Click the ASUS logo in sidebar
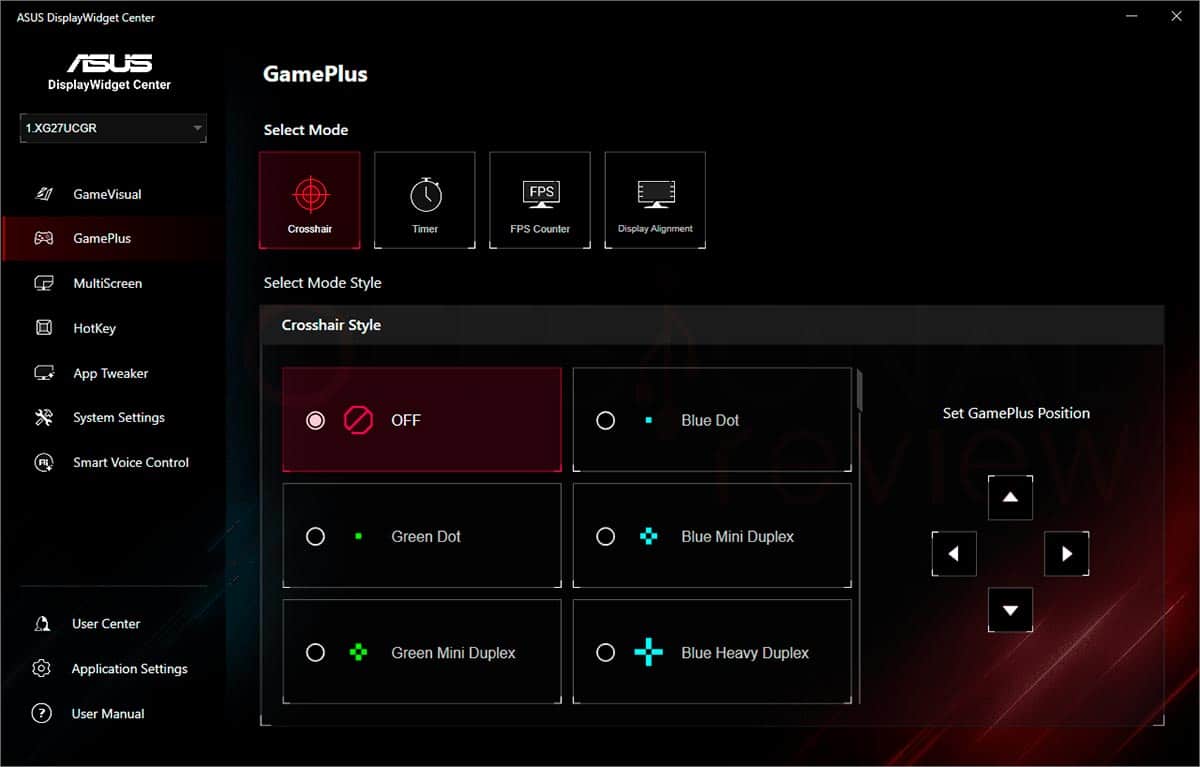The height and width of the screenshot is (767, 1200). point(110,64)
